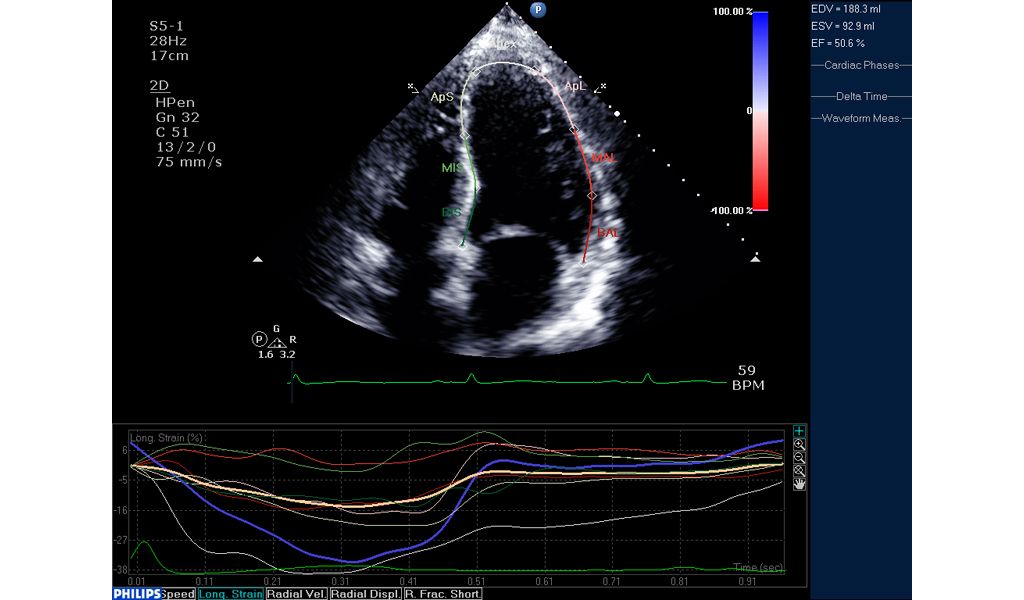Click the EDV = 188.3 ml value
This screenshot has height=600, width=1024.
(846, 9)
